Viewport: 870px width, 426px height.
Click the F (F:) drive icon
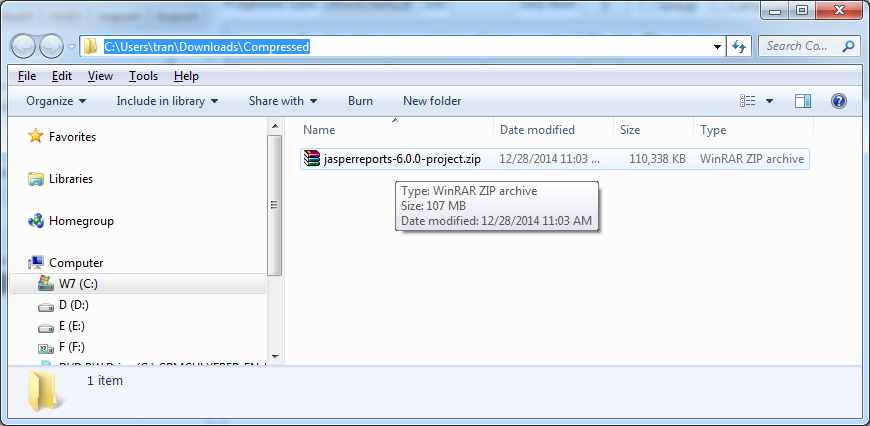(x=45, y=348)
